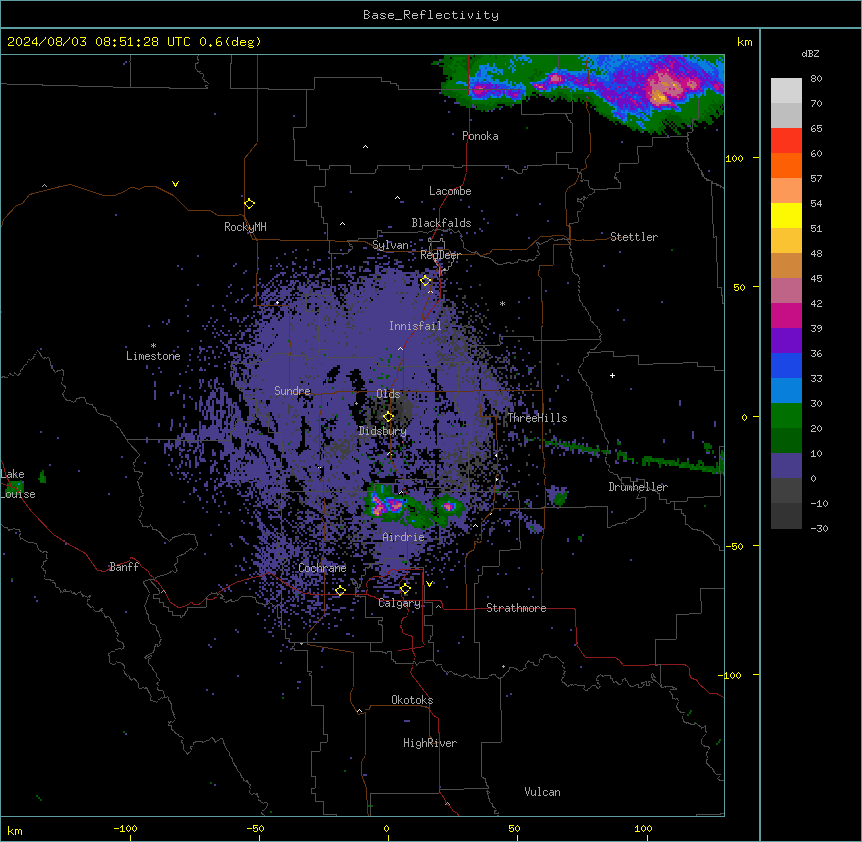Screen dimensions: 862x842
Task: Click the HighRiver label
Action: 429,743
